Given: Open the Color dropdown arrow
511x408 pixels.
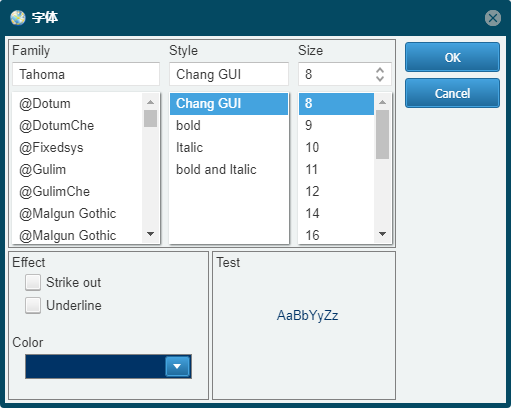Looking at the screenshot, I should [x=177, y=366].
